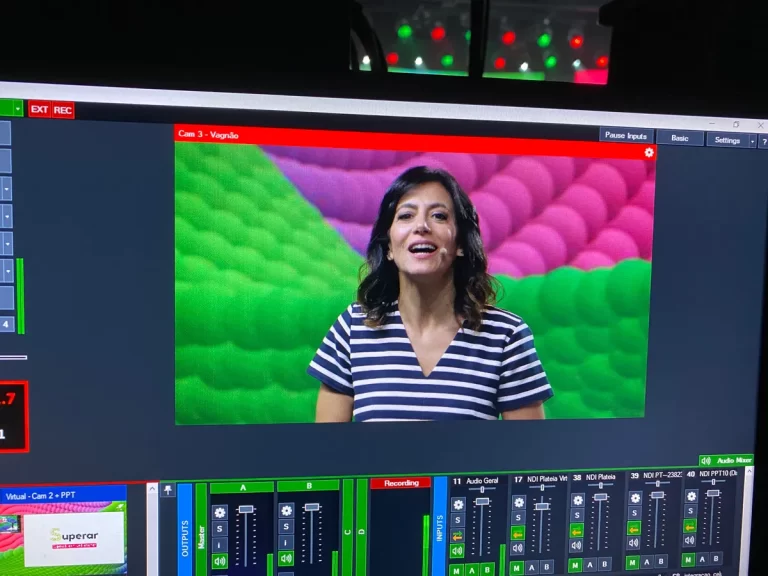Toggle the REC recording button
The width and height of the screenshot is (768, 576).
pyautogui.click(x=62, y=110)
